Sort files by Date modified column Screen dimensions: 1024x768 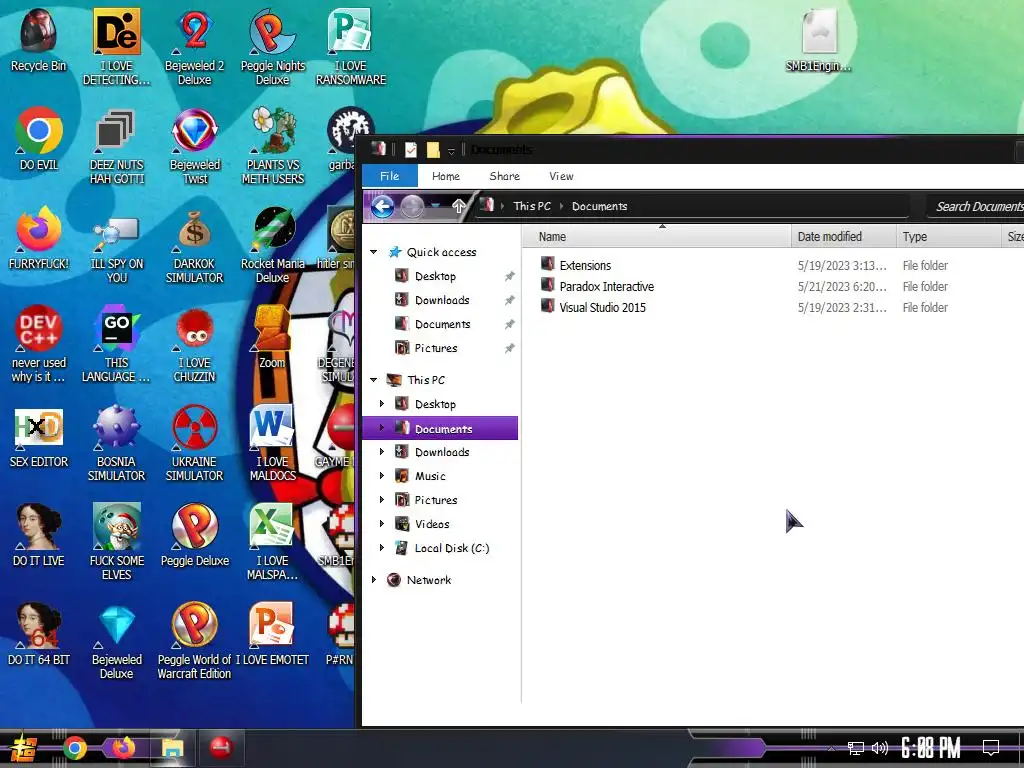844,236
